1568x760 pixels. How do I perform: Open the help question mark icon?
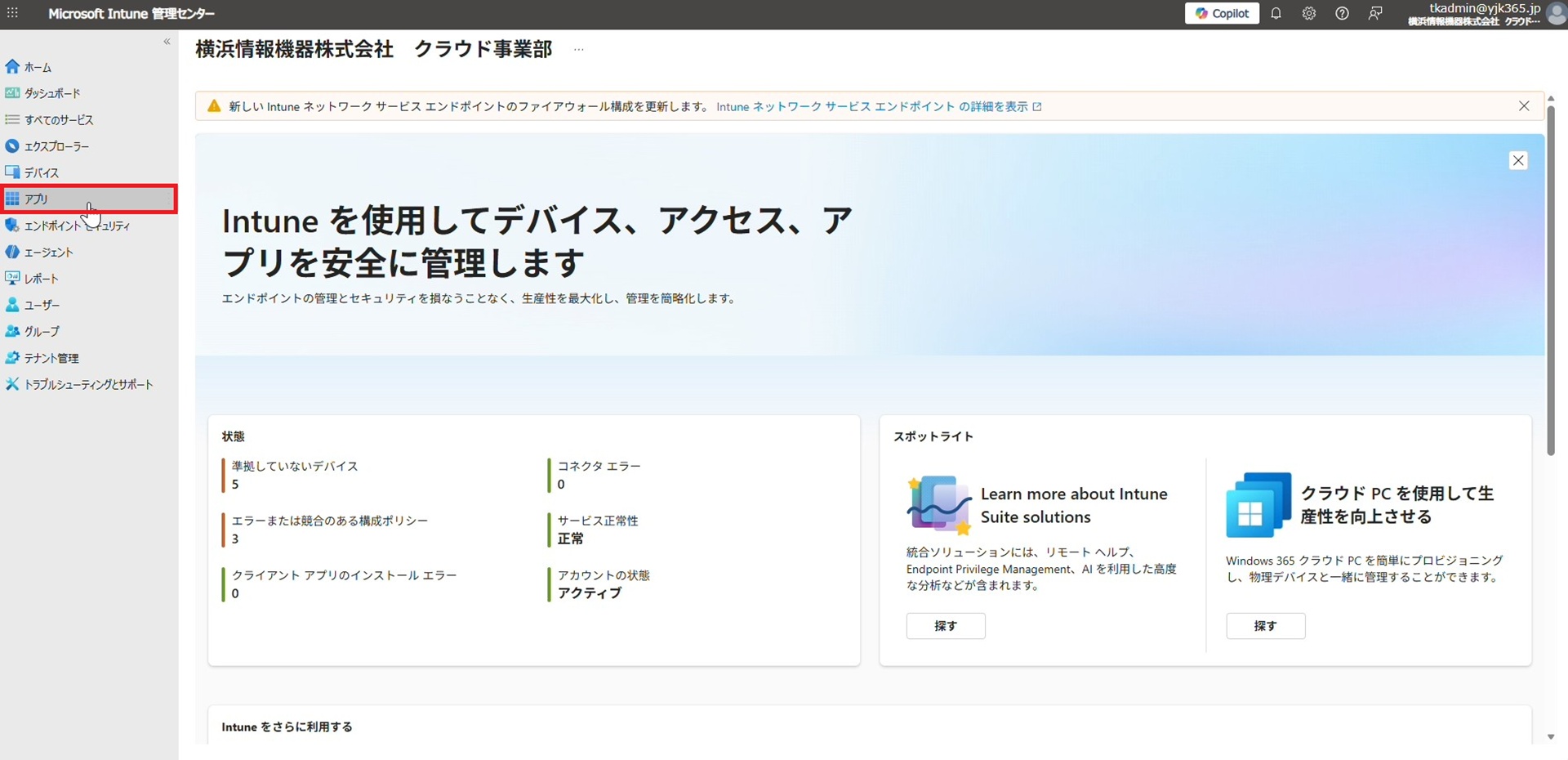tap(1342, 14)
